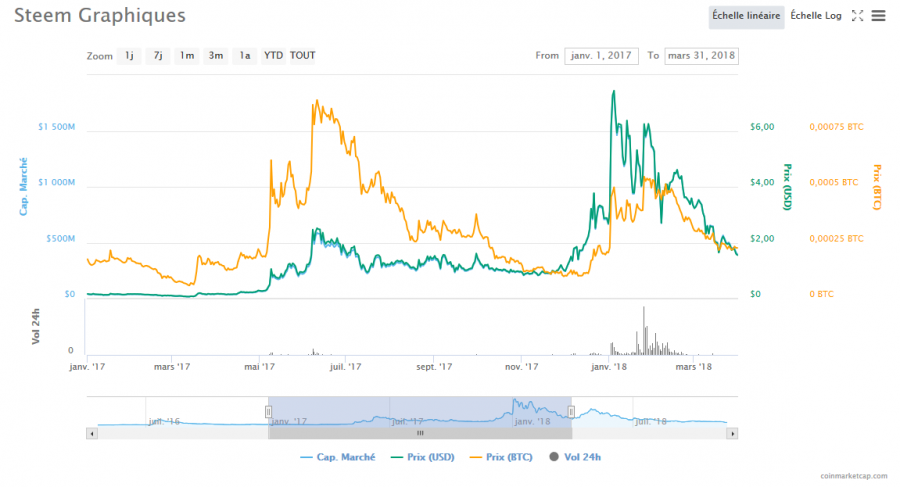
Task: Switch to Échelle linéaire scale
Action: click(x=746, y=16)
